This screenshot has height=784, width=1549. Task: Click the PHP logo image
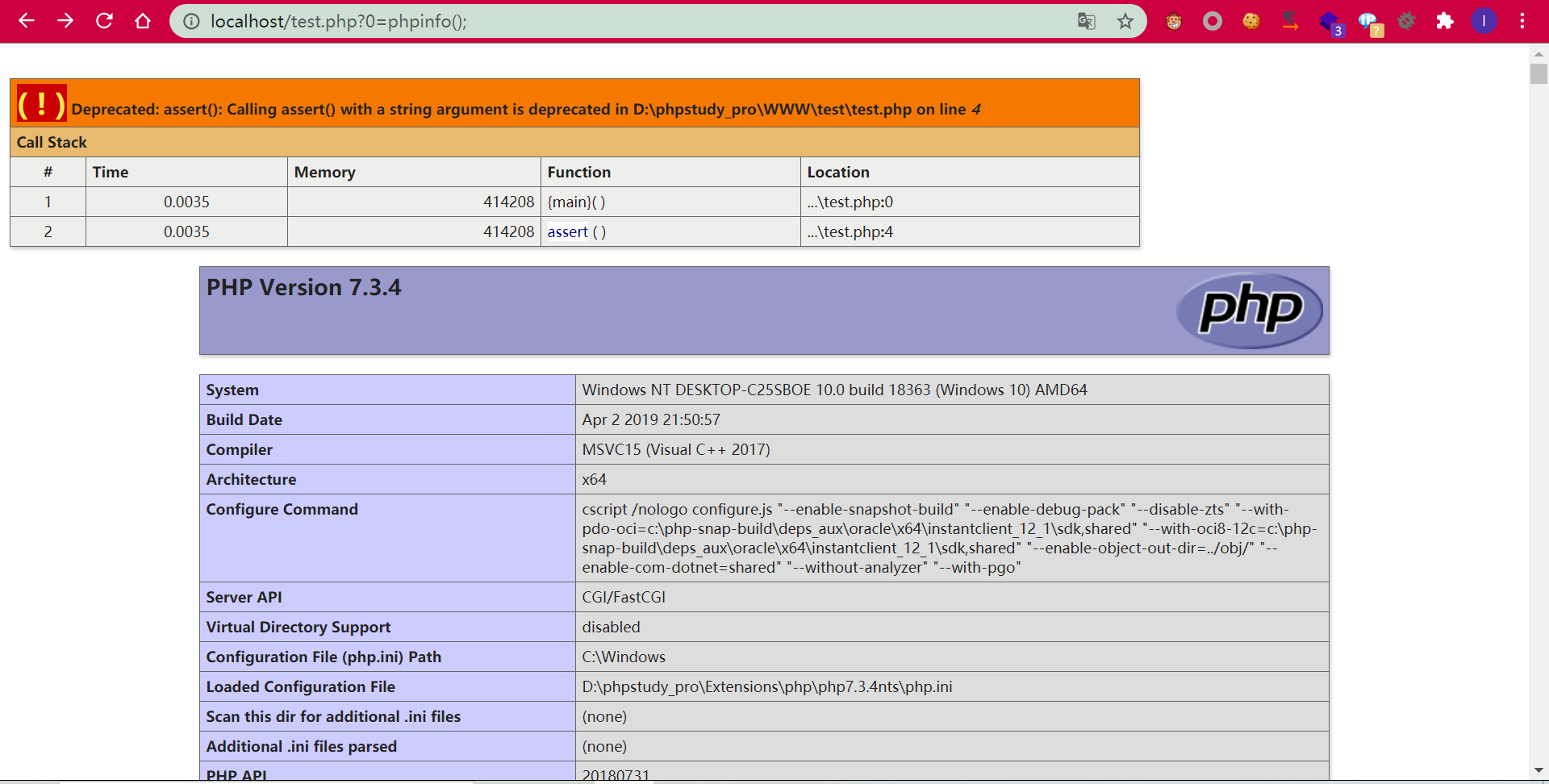click(x=1250, y=311)
